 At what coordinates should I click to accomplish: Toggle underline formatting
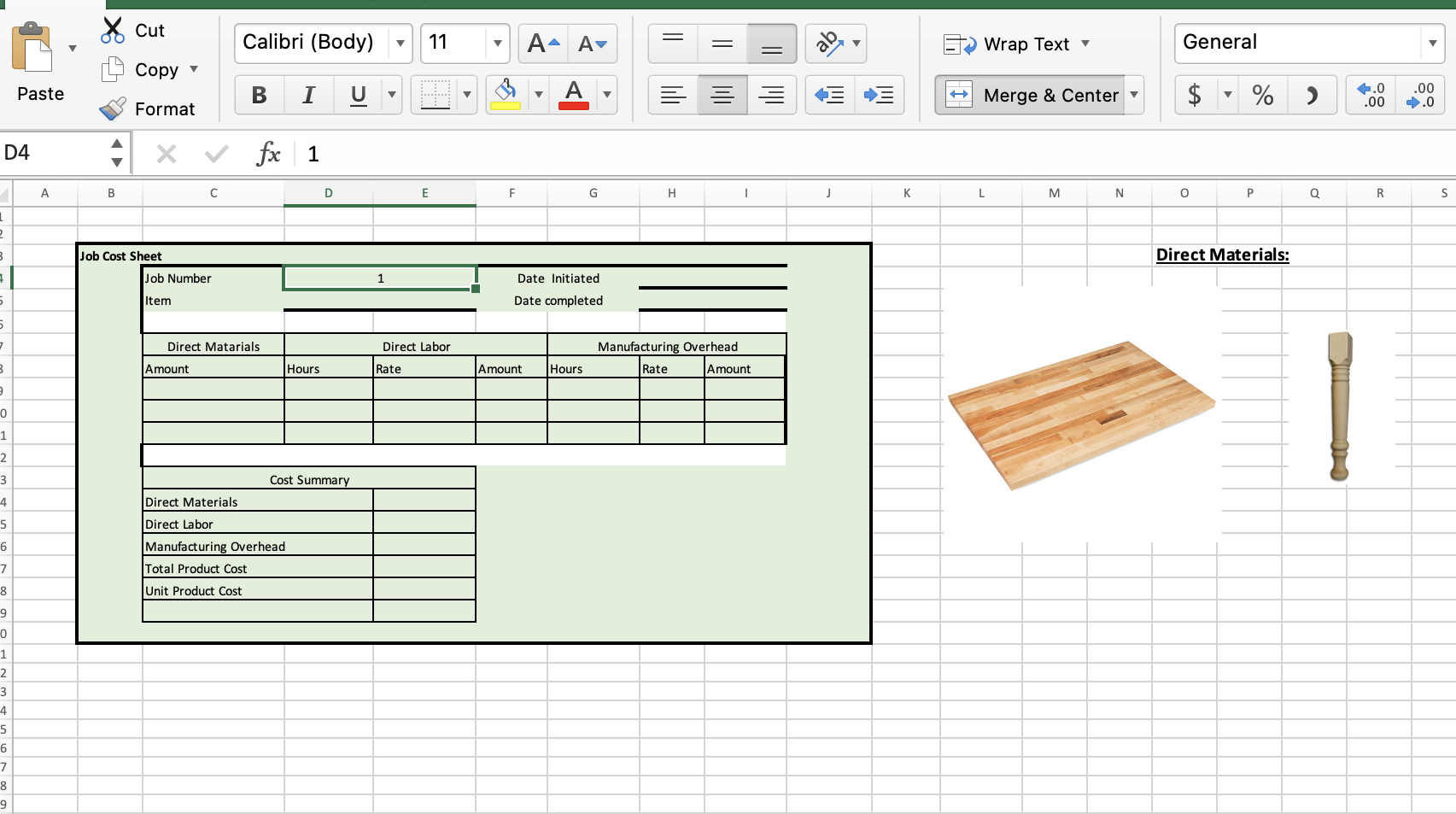(357, 95)
